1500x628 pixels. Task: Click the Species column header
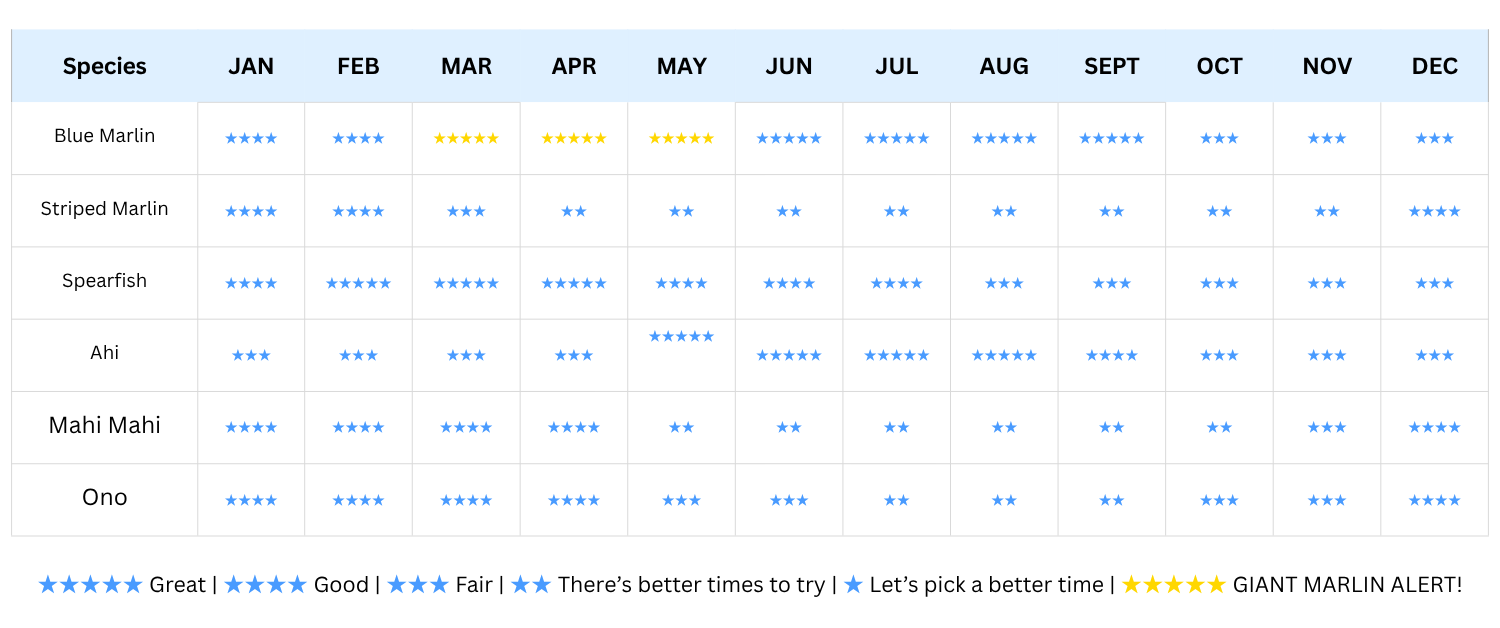(105, 67)
